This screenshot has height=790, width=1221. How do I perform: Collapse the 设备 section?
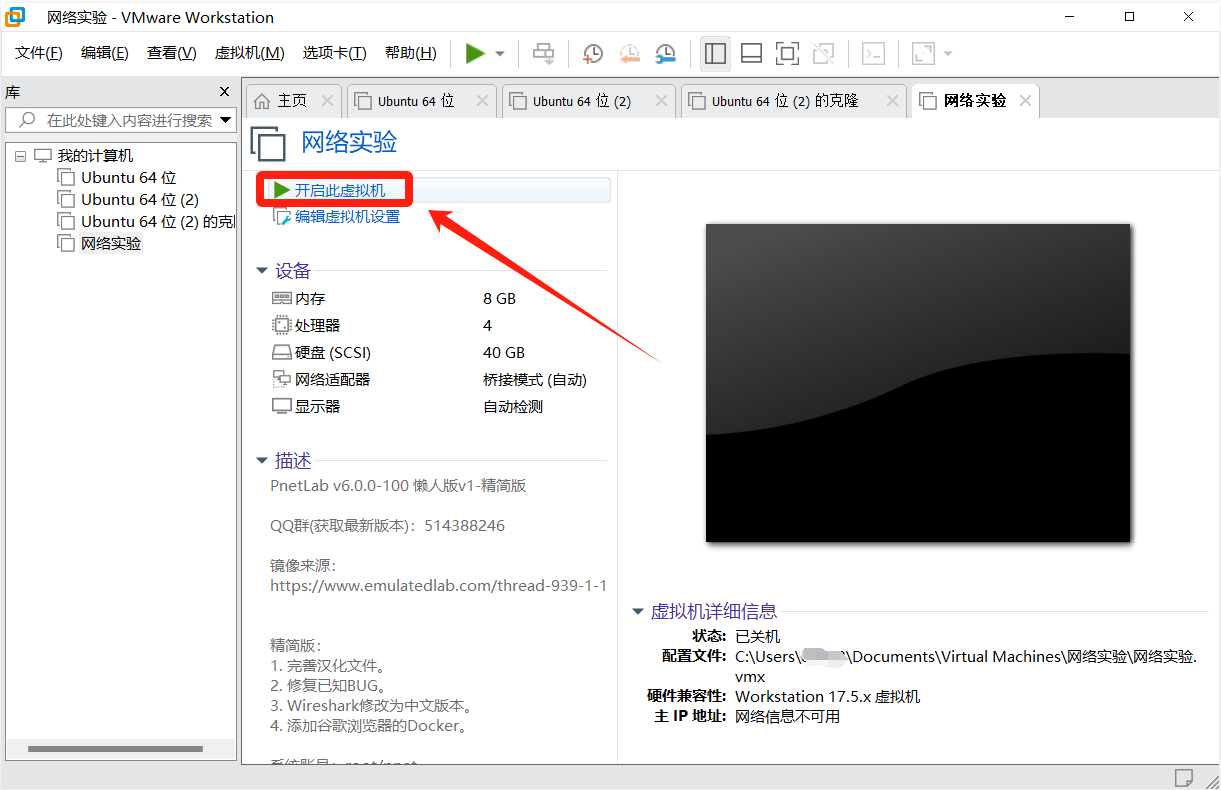[x=262, y=271]
